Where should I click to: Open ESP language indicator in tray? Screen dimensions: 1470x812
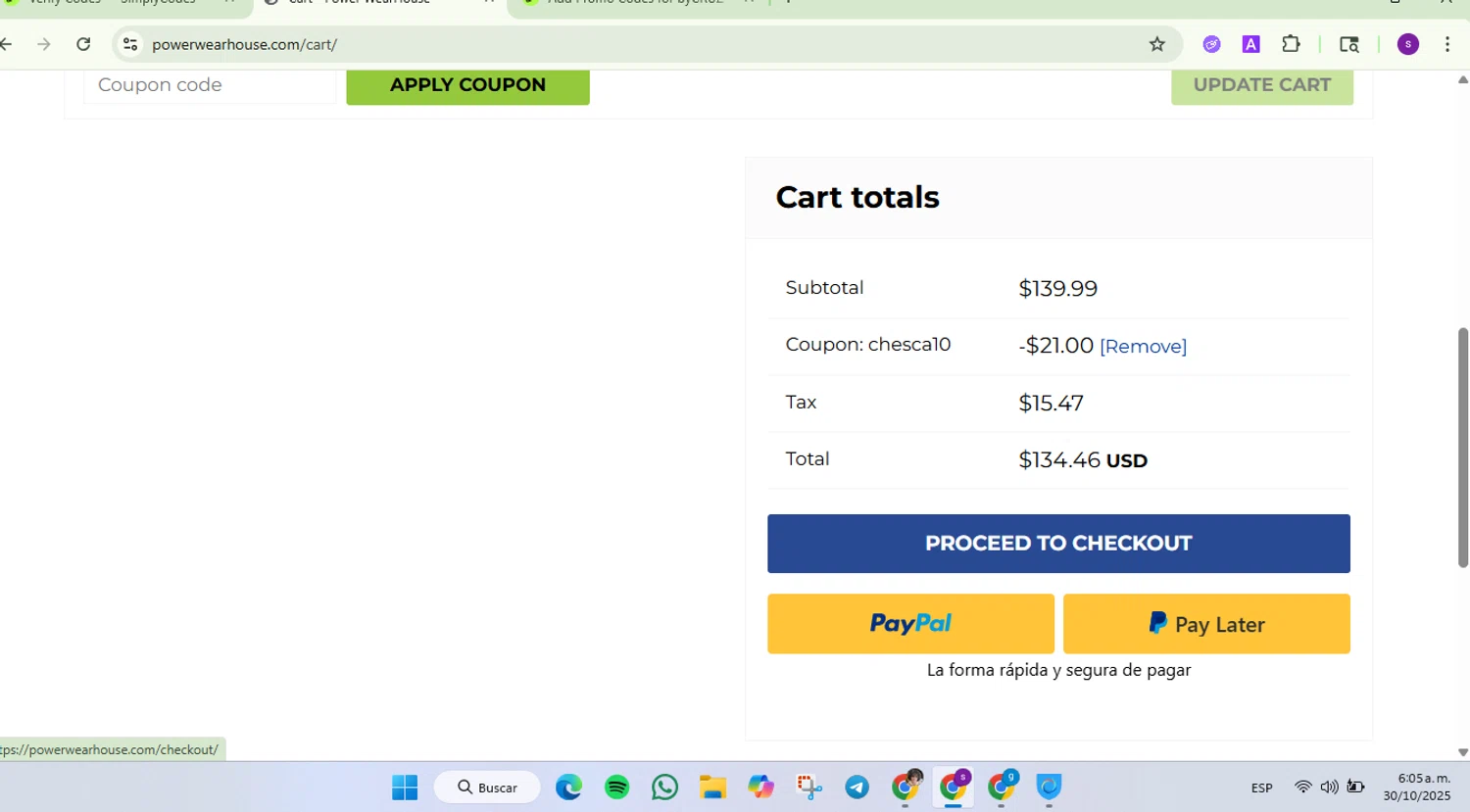coord(1261,788)
